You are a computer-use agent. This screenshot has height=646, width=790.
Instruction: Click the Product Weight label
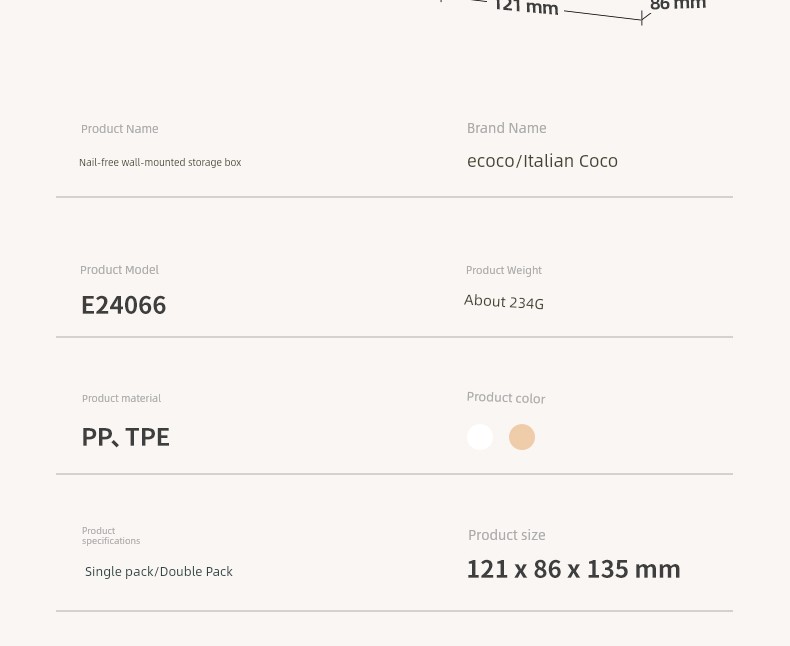[504, 270]
